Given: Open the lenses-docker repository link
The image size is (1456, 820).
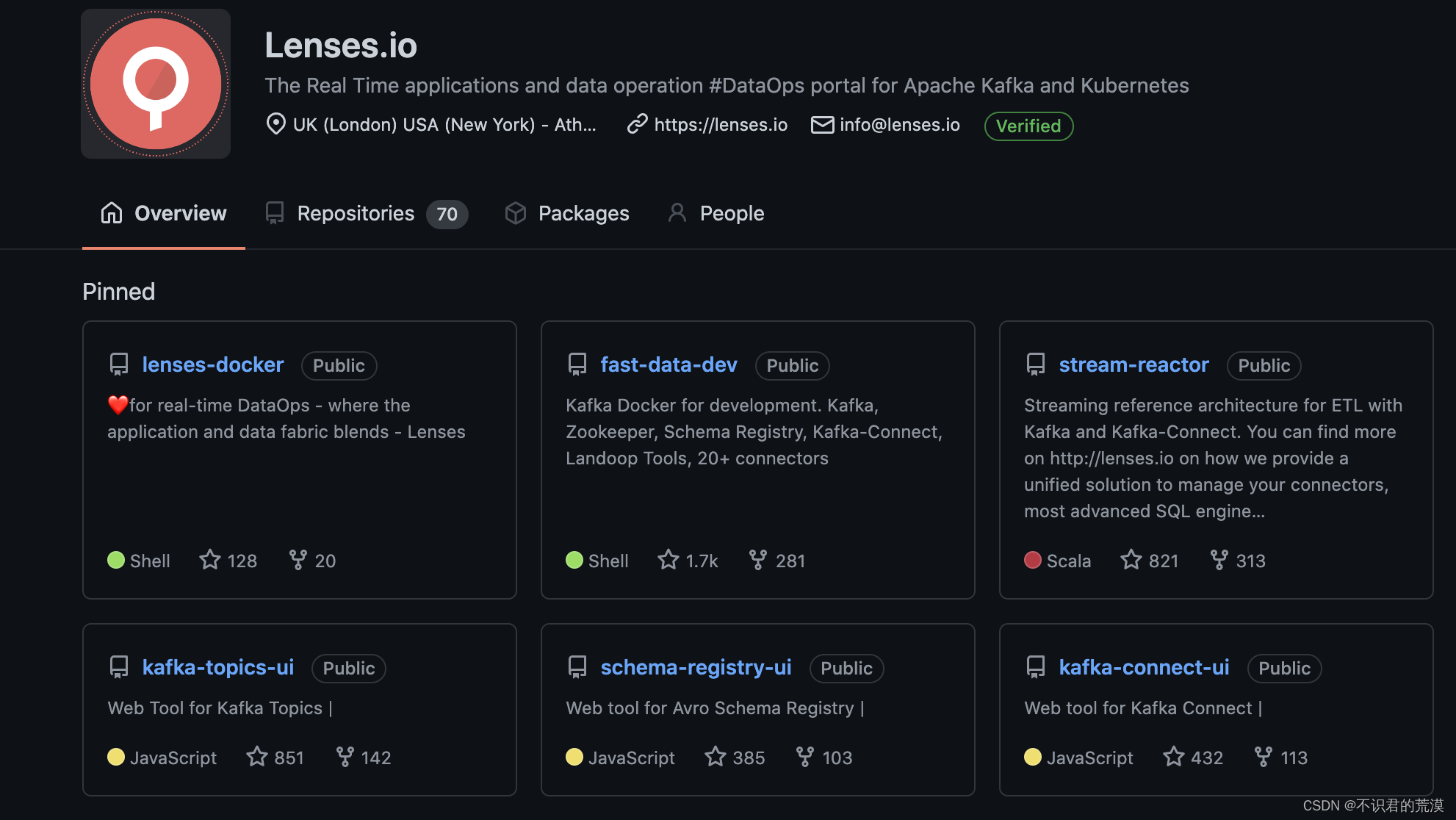Looking at the screenshot, I should [212, 364].
